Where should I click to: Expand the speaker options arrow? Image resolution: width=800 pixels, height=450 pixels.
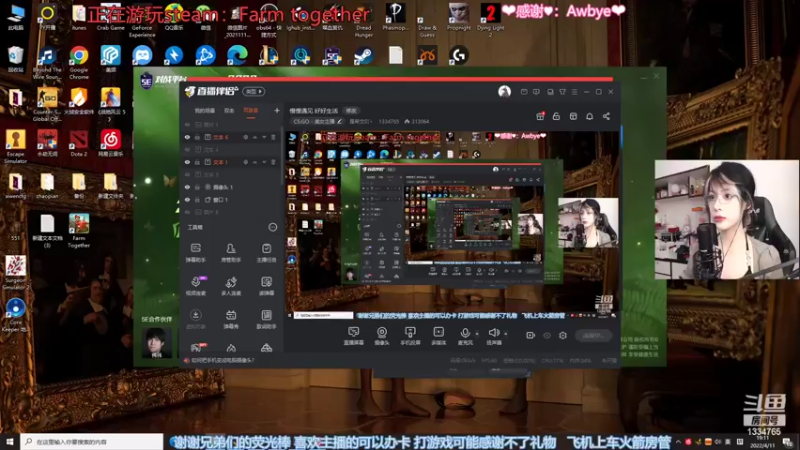(x=506, y=334)
